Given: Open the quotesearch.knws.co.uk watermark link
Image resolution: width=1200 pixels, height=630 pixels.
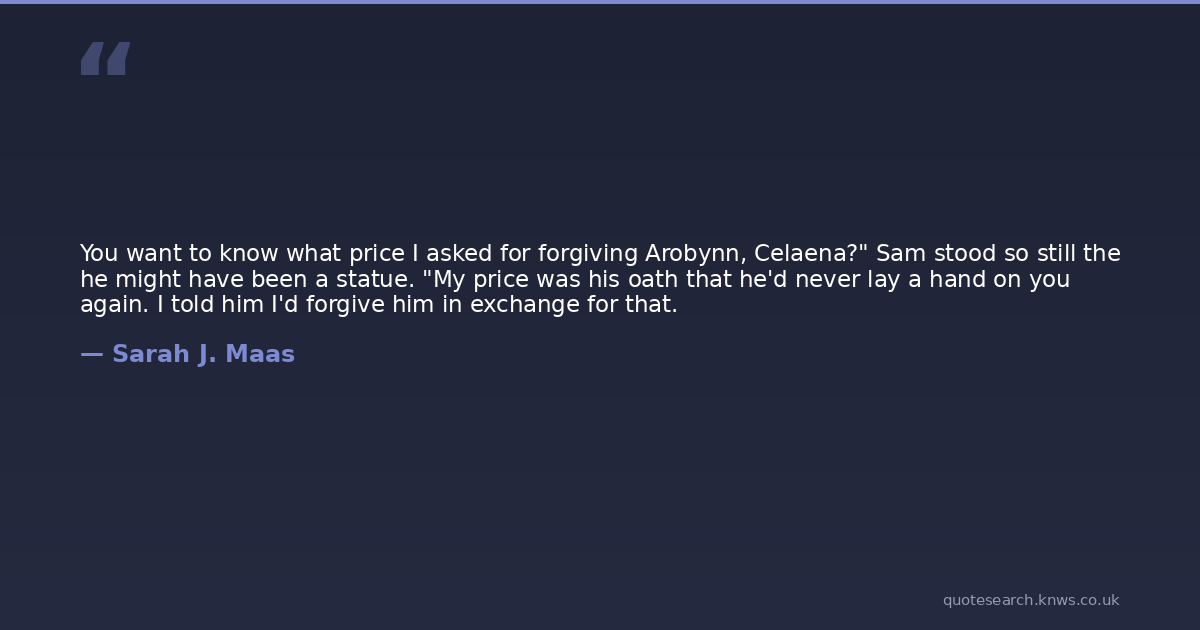Looking at the screenshot, I should (x=1031, y=600).
